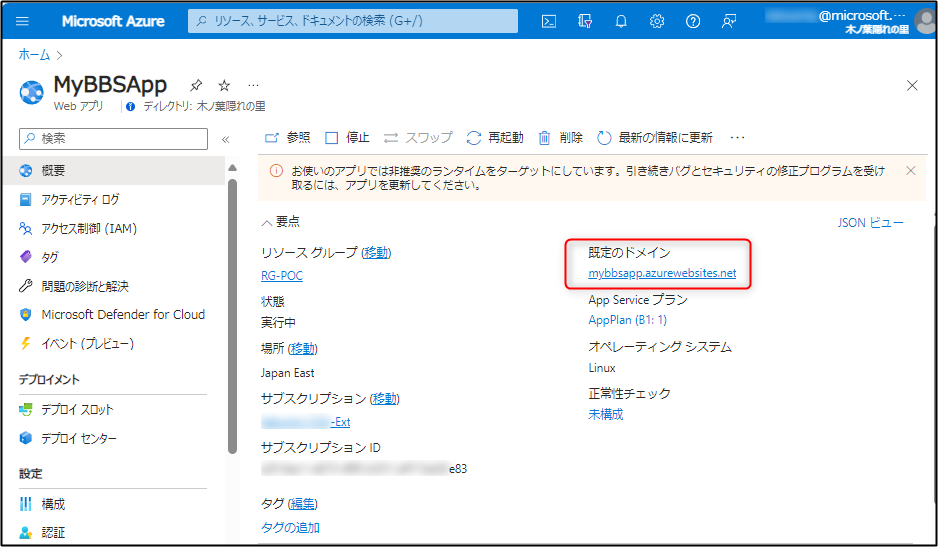Click the MyBBSApp web app icon
Viewport: 938px width, 547px height.
(x=32, y=92)
